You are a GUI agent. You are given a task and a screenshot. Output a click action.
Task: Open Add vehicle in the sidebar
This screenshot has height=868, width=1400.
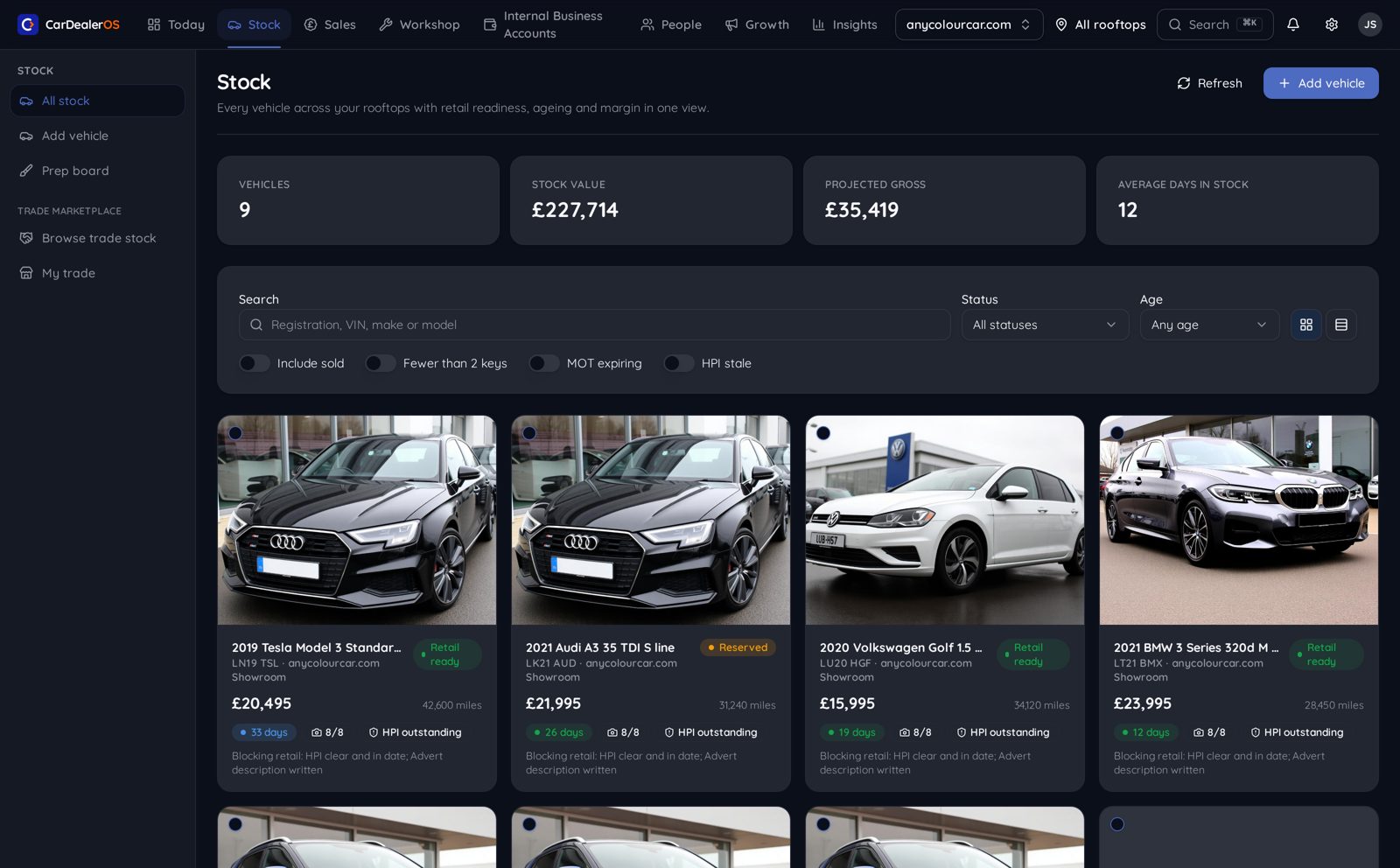tap(97, 136)
